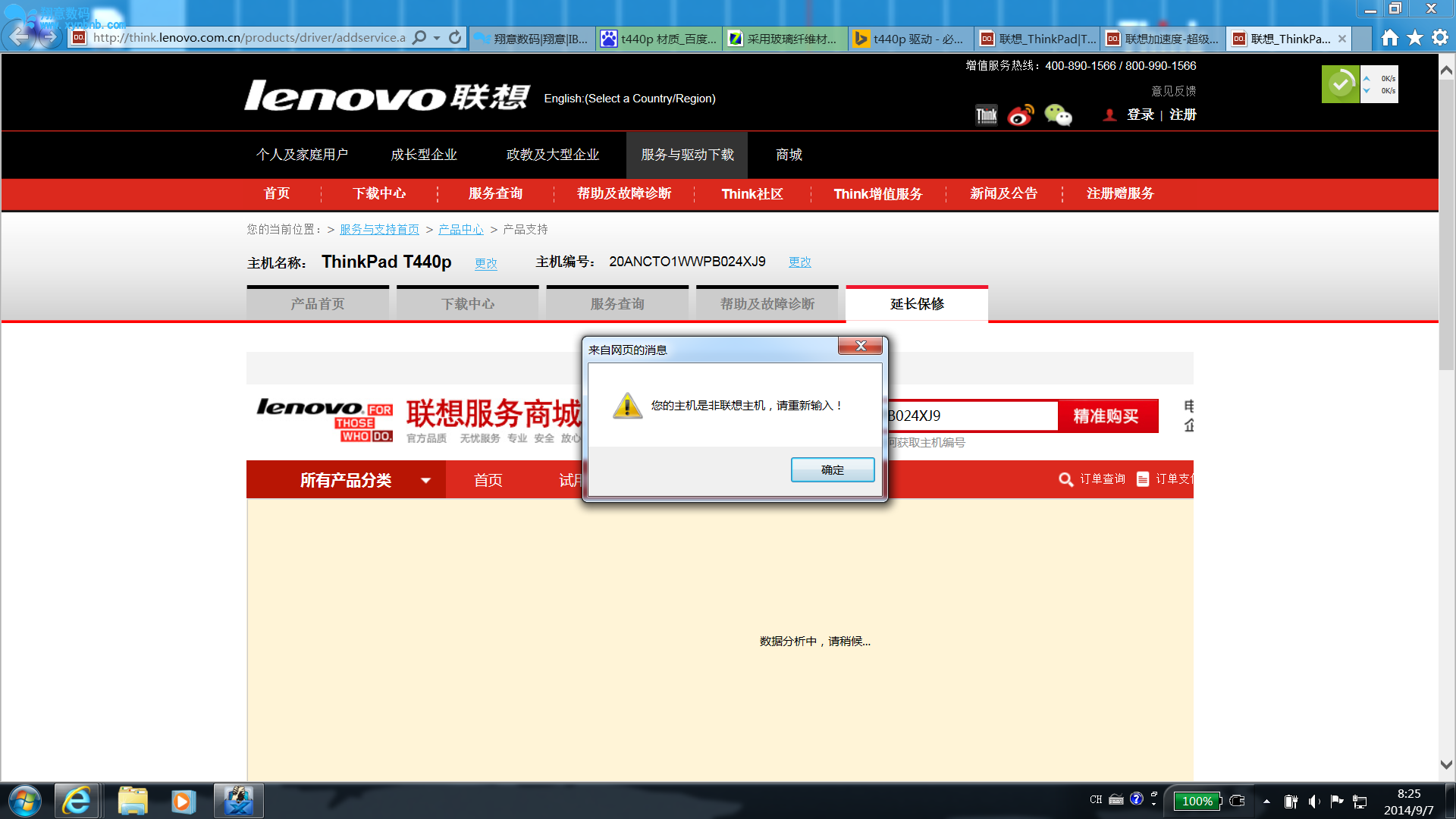Click the 订单查询 magnifier icon
Image resolution: width=1456 pixels, height=819 pixels.
(1065, 479)
